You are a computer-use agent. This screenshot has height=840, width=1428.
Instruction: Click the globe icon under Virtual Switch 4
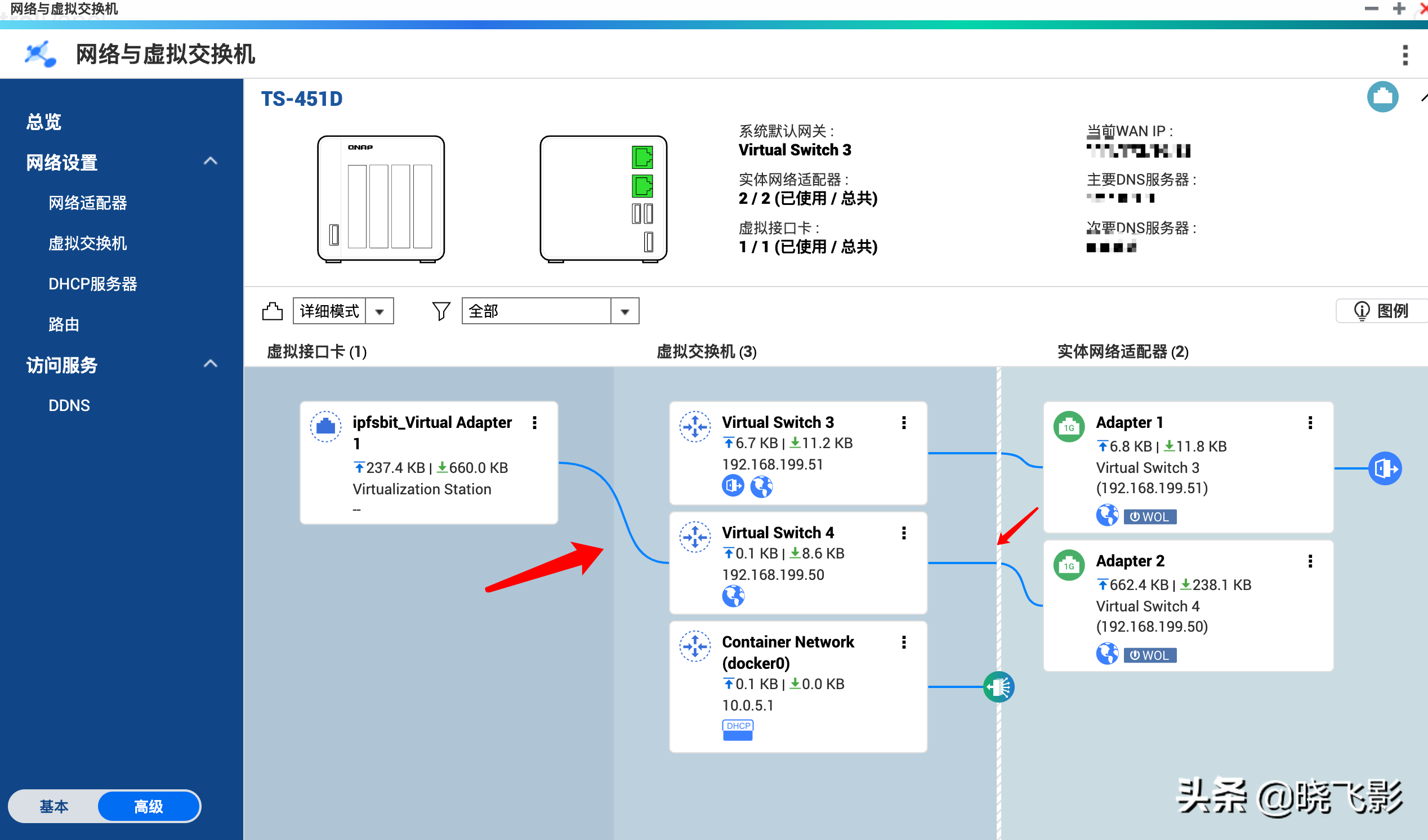(x=733, y=596)
